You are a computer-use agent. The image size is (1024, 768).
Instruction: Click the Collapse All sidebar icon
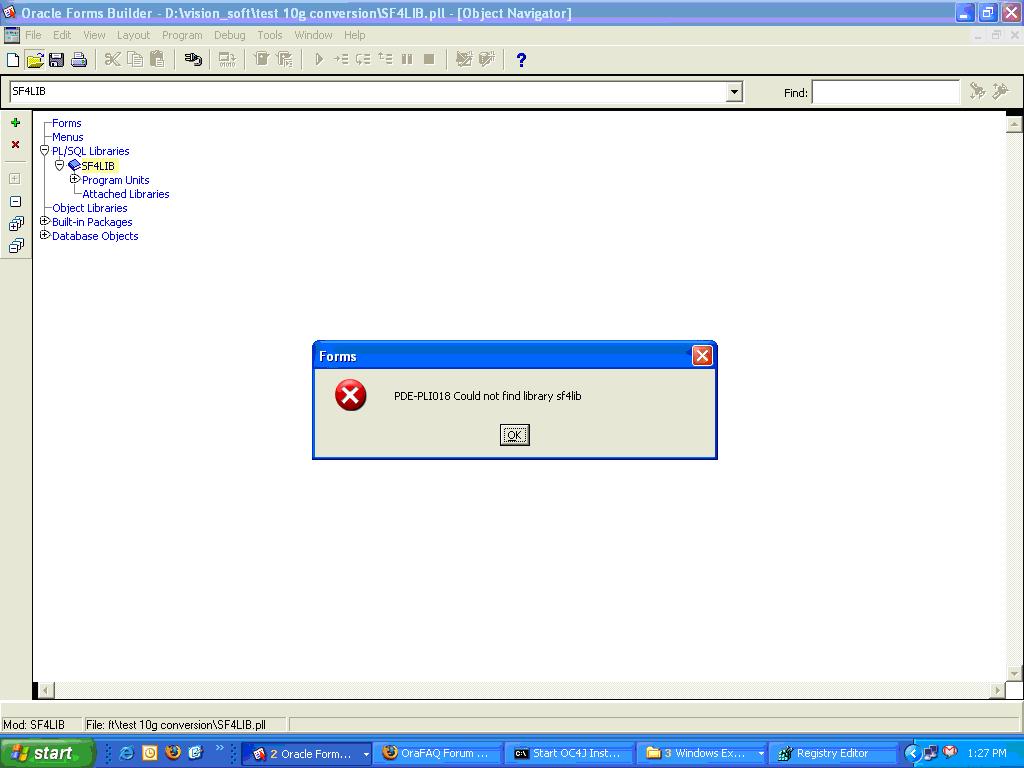[x=16, y=246]
